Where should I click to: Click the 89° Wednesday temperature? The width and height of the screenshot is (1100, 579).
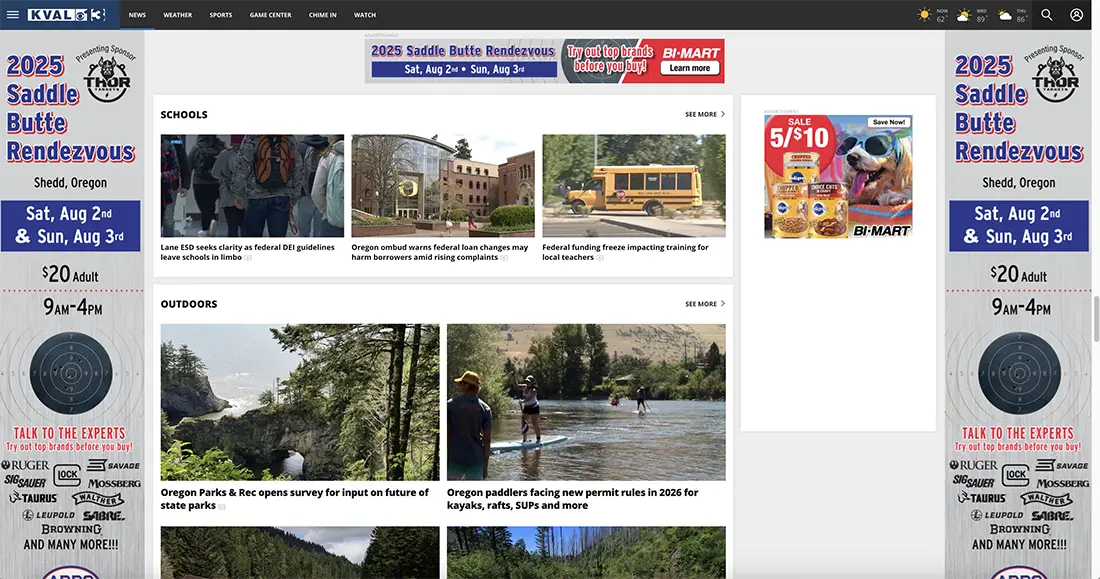tap(981, 19)
